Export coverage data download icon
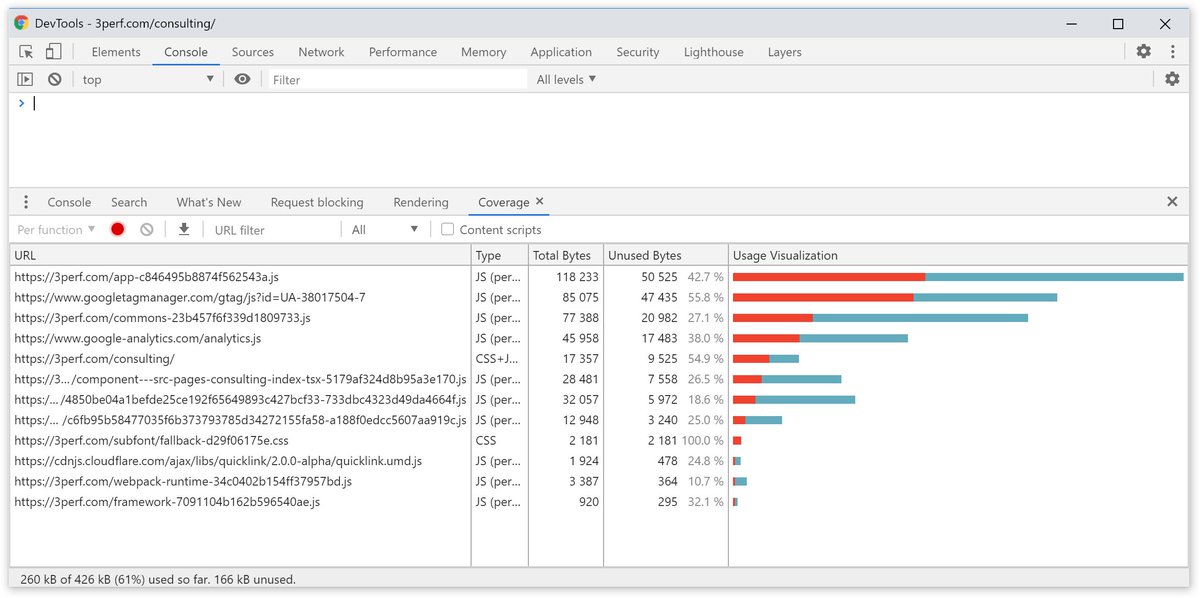Screen dimensions: 1200x598 [x=184, y=229]
